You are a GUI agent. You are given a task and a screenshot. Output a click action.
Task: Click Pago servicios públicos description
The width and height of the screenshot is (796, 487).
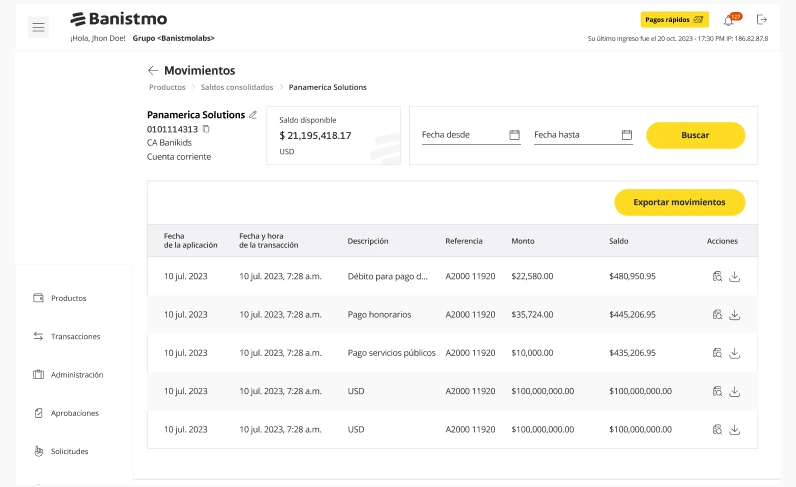(391, 352)
